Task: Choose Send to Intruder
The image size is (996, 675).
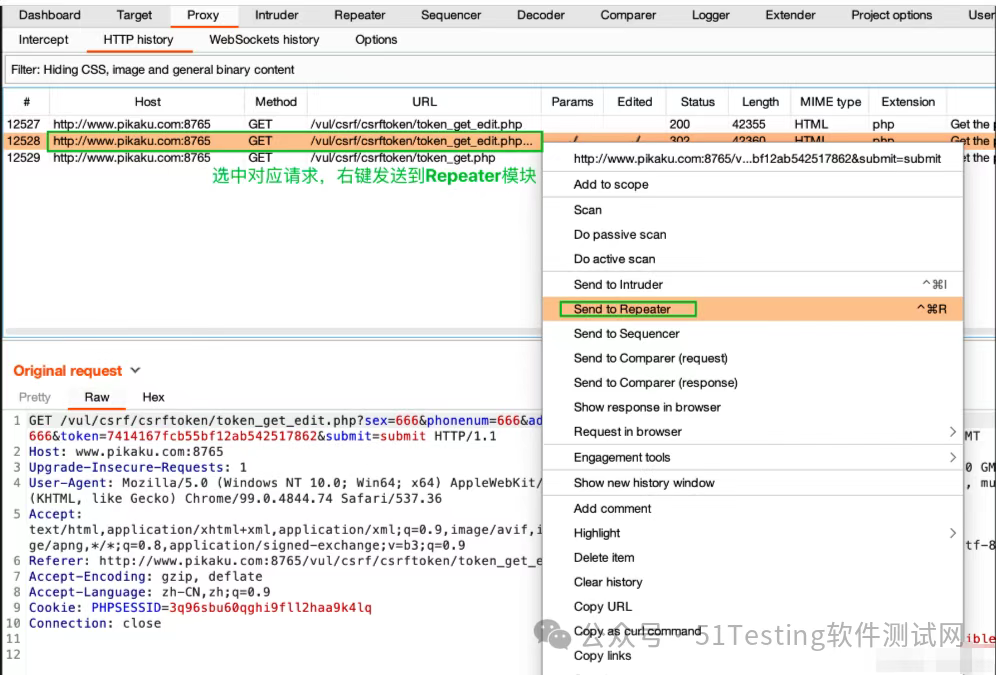Action: click(x=753, y=284)
